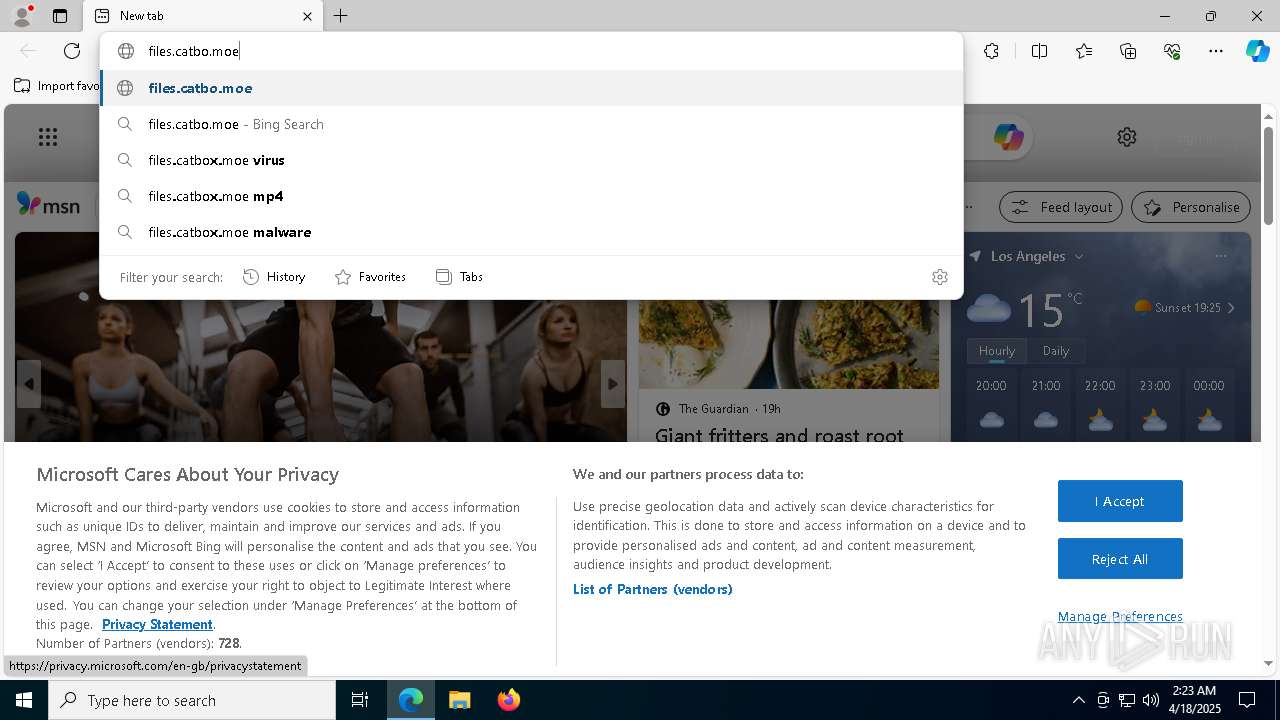Screen dimensions: 1280x720
Task: Open List of Partners (vendors) link
Action: (653, 589)
